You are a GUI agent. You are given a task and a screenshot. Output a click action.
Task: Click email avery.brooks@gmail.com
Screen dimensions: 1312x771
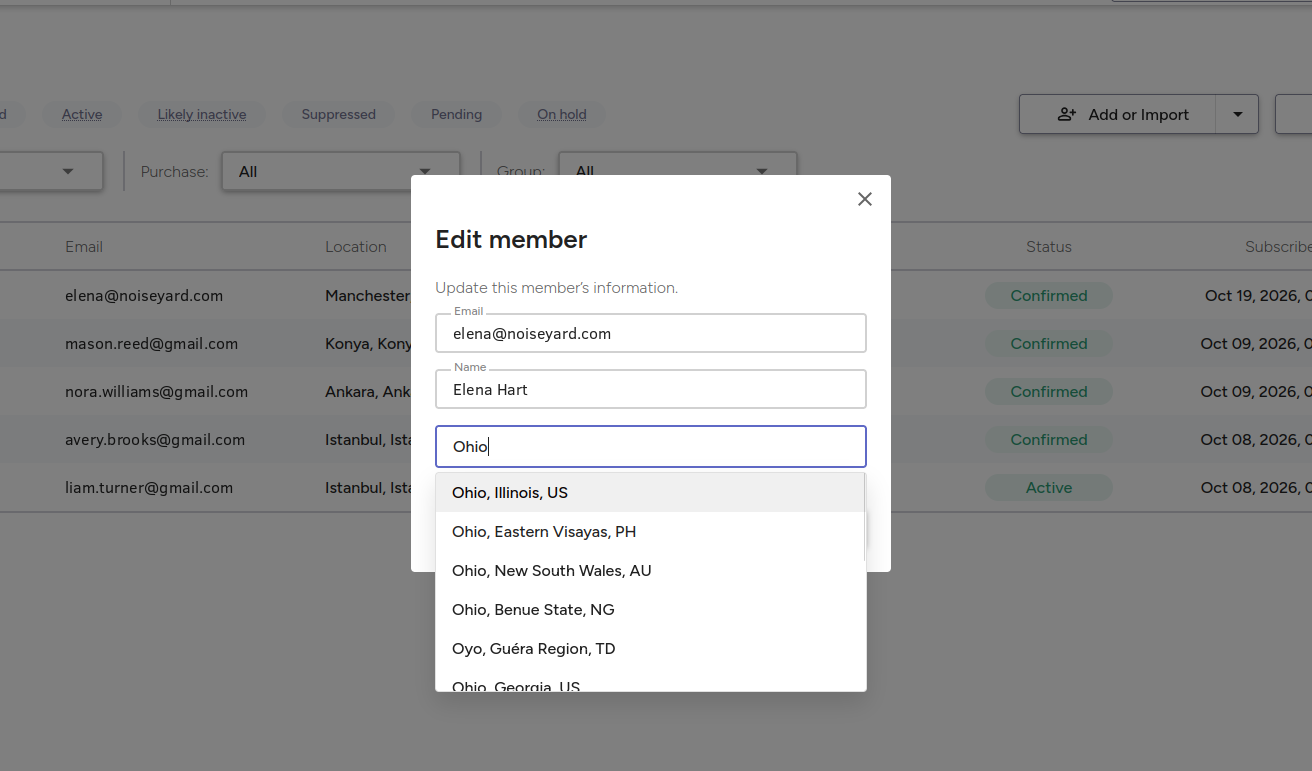pos(155,440)
